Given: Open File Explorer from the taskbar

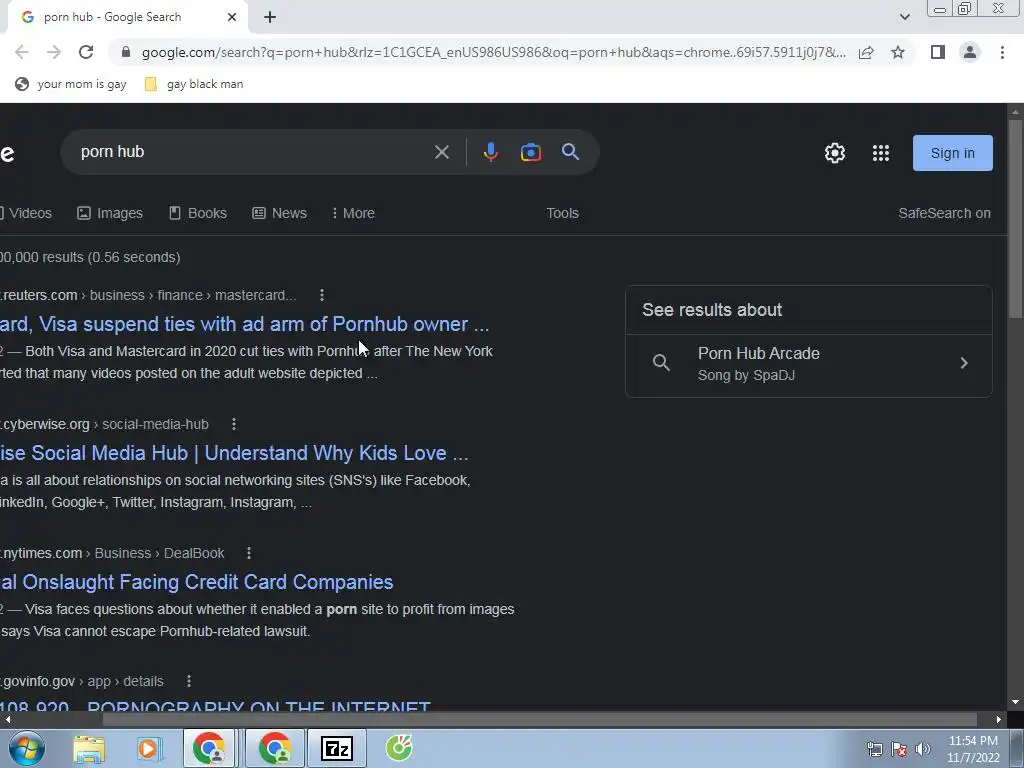Looking at the screenshot, I should (x=89, y=748).
